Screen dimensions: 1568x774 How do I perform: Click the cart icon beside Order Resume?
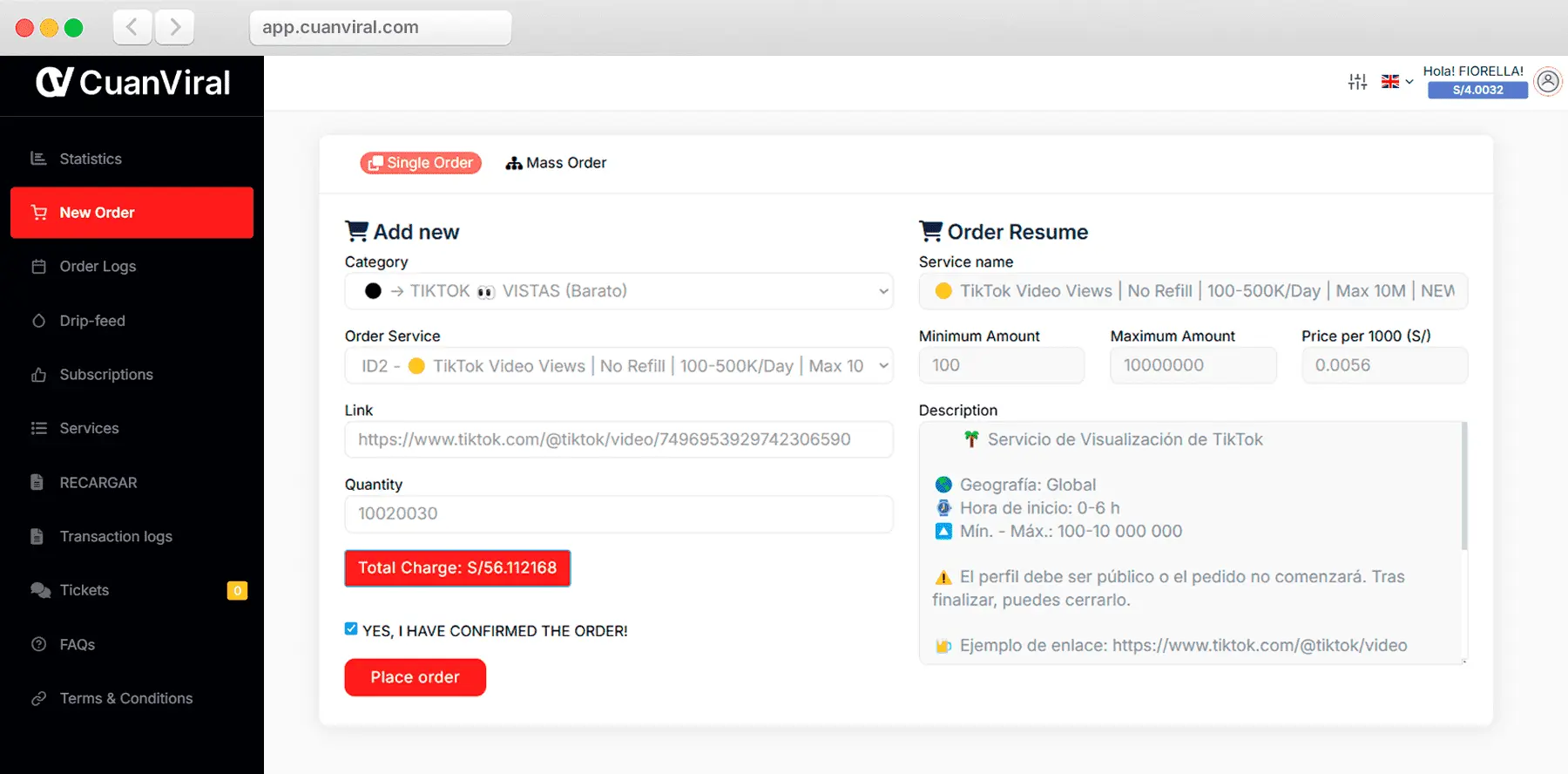tap(930, 231)
